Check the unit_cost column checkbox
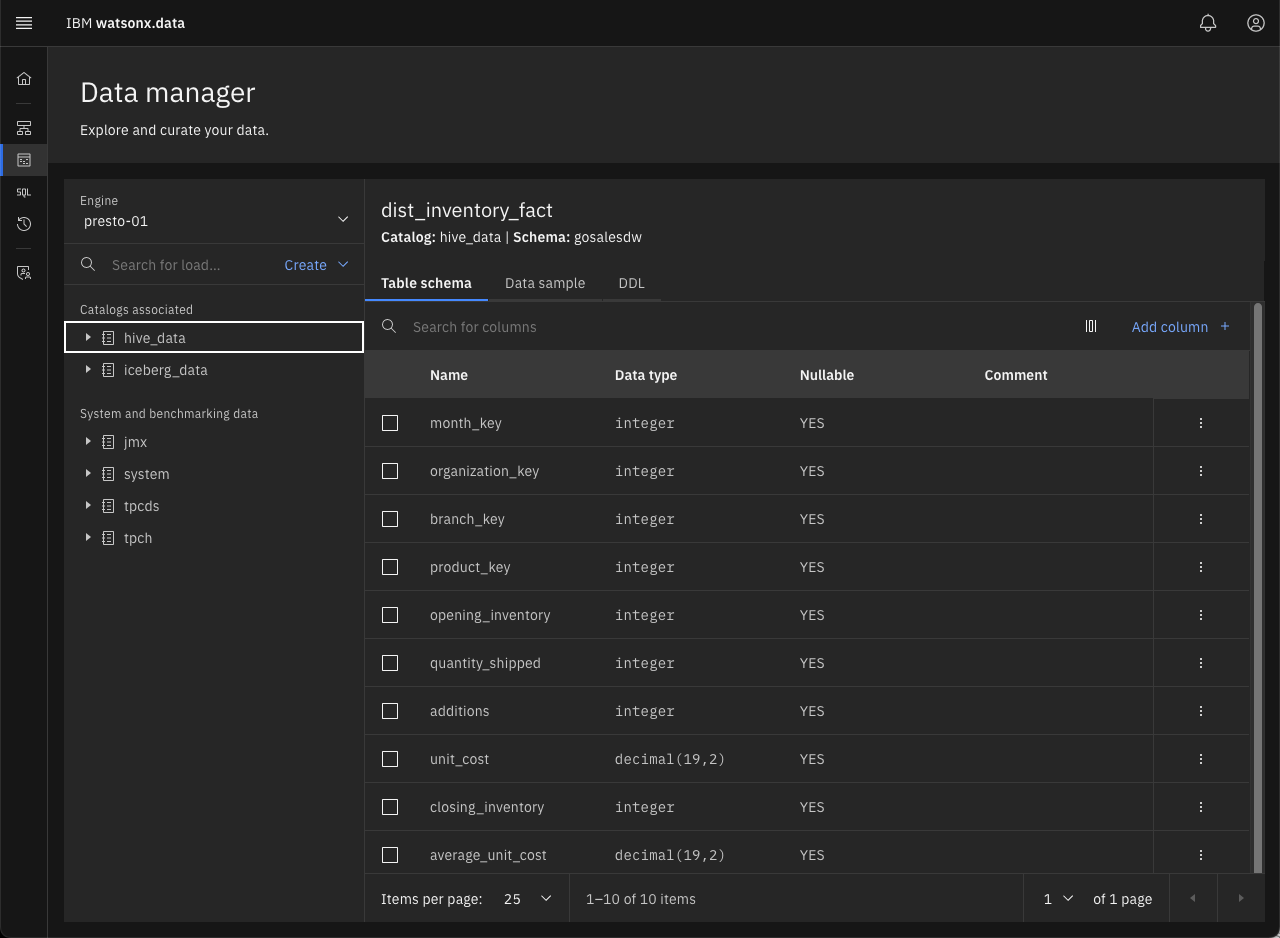 click(x=390, y=759)
